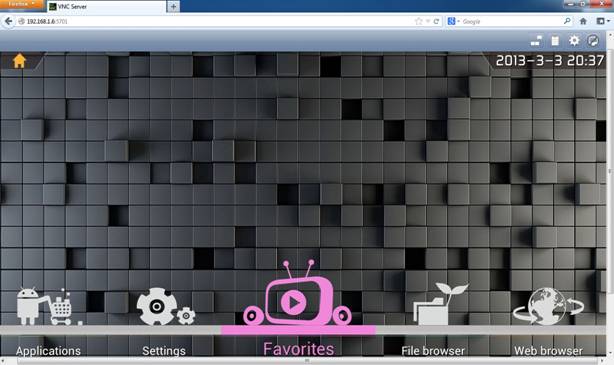Click the VNC disconnect icon
This screenshot has width=614, height=365.
(x=593, y=40)
